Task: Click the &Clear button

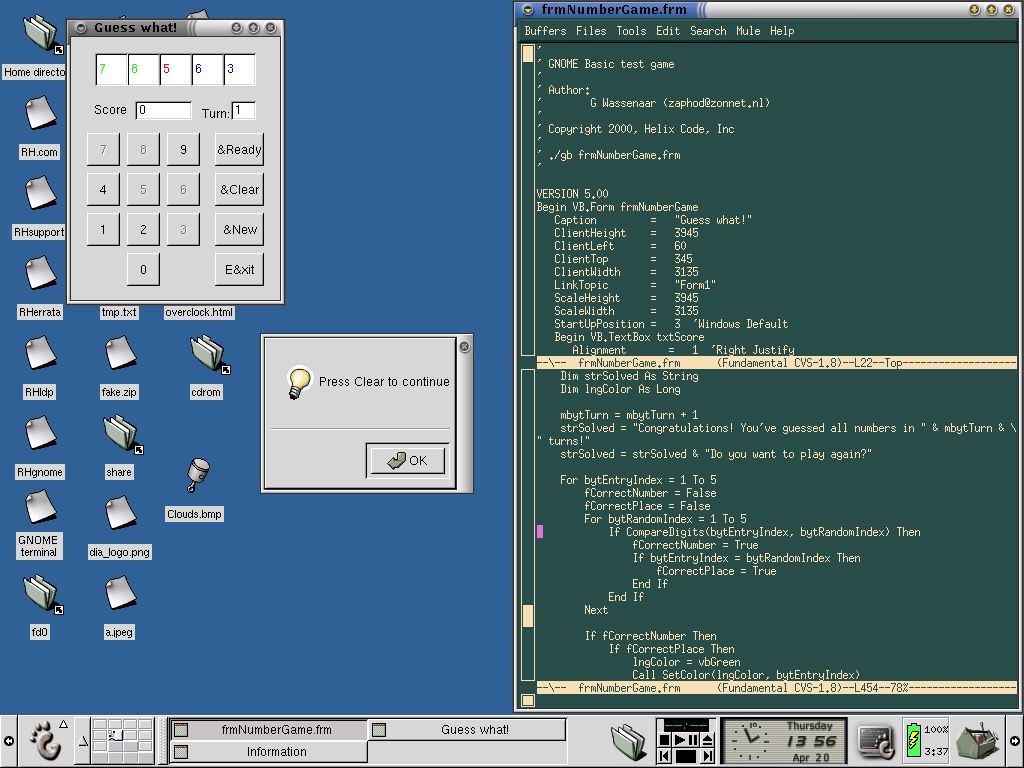Action: (x=239, y=189)
